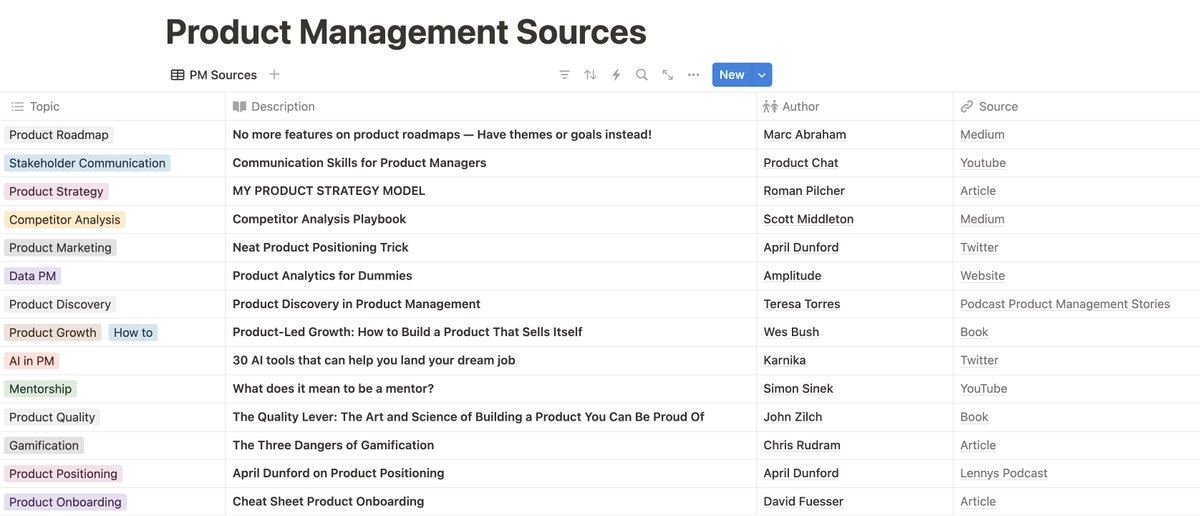The height and width of the screenshot is (516, 1200).
Task: Open 'Product-Led Growth' book entry
Action: pyautogui.click(x=407, y=332)
